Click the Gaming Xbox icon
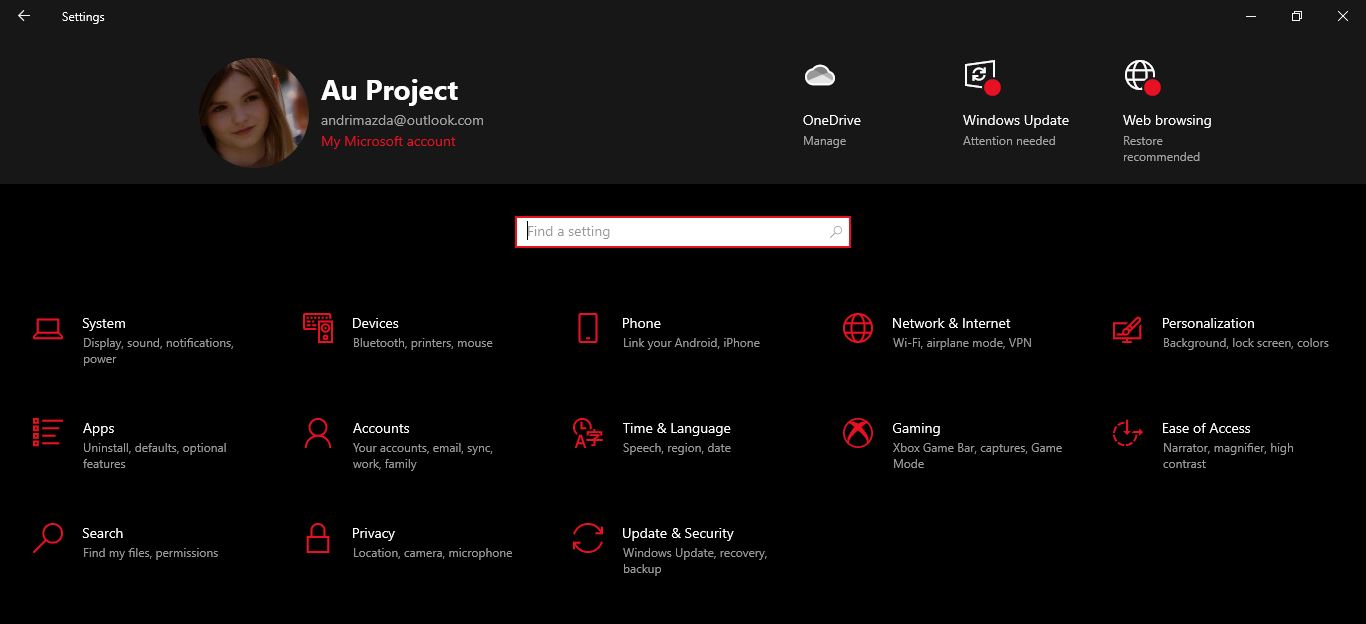 (x=858, y=433)
